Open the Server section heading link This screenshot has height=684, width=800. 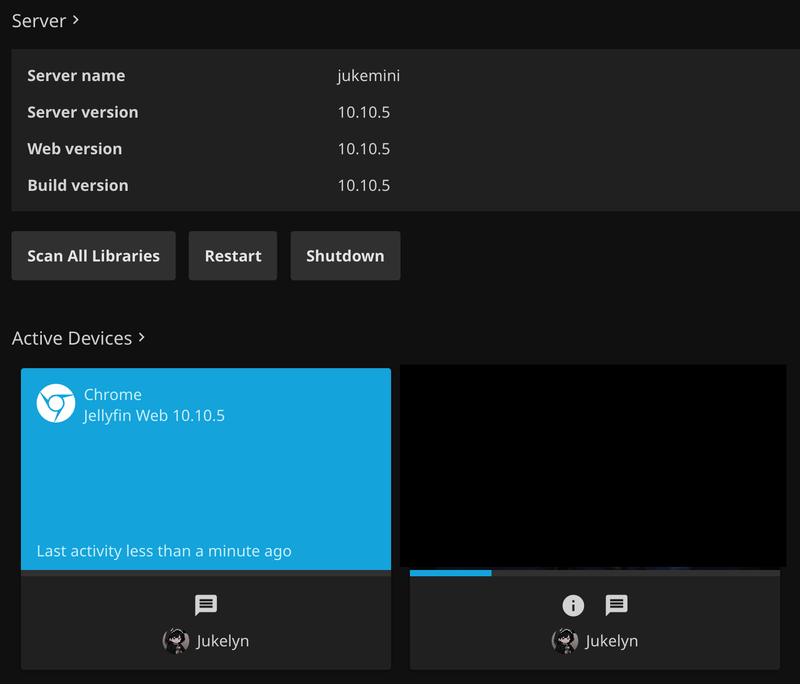45,21
